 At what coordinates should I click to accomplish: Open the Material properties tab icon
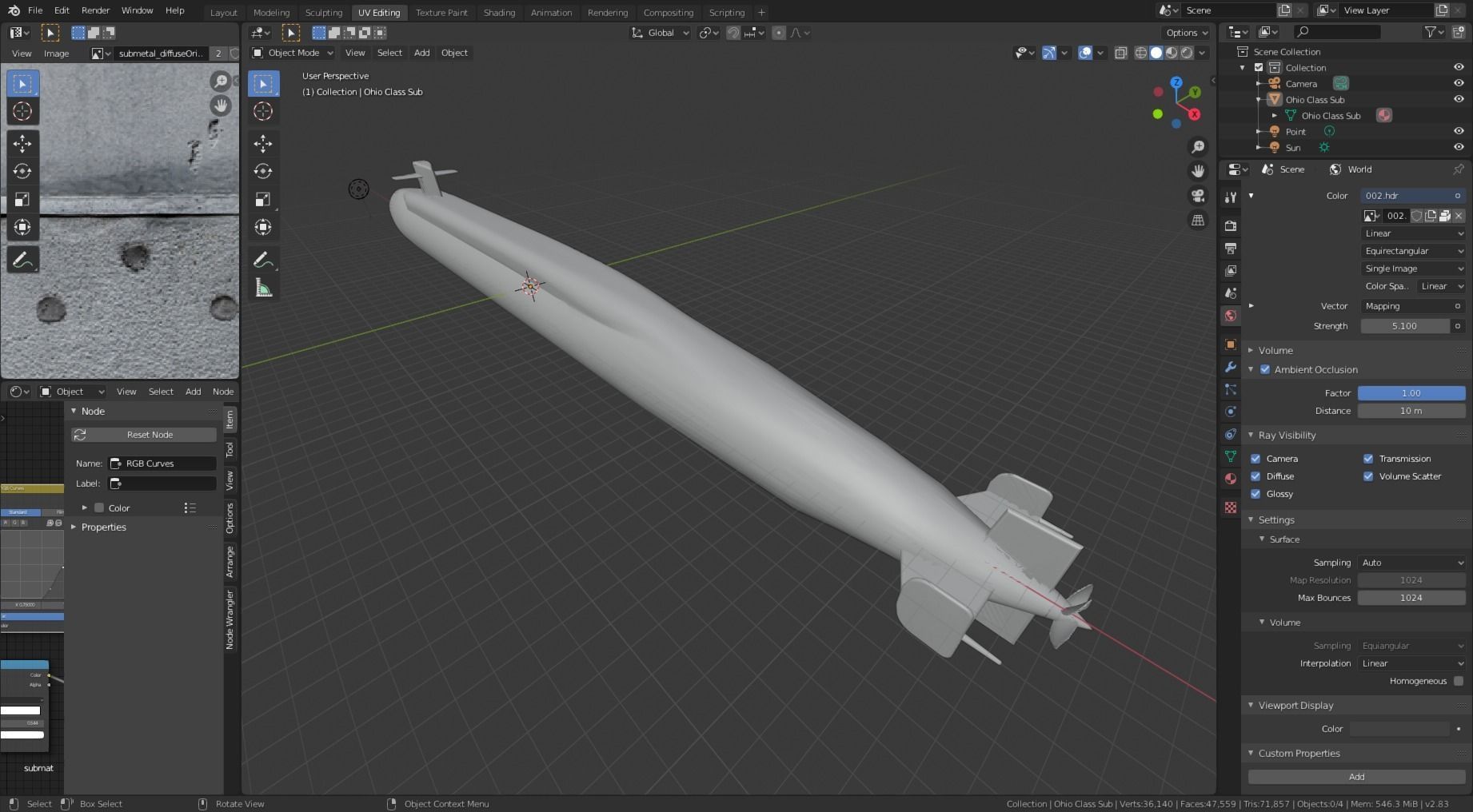click(x=1231, y=479)
